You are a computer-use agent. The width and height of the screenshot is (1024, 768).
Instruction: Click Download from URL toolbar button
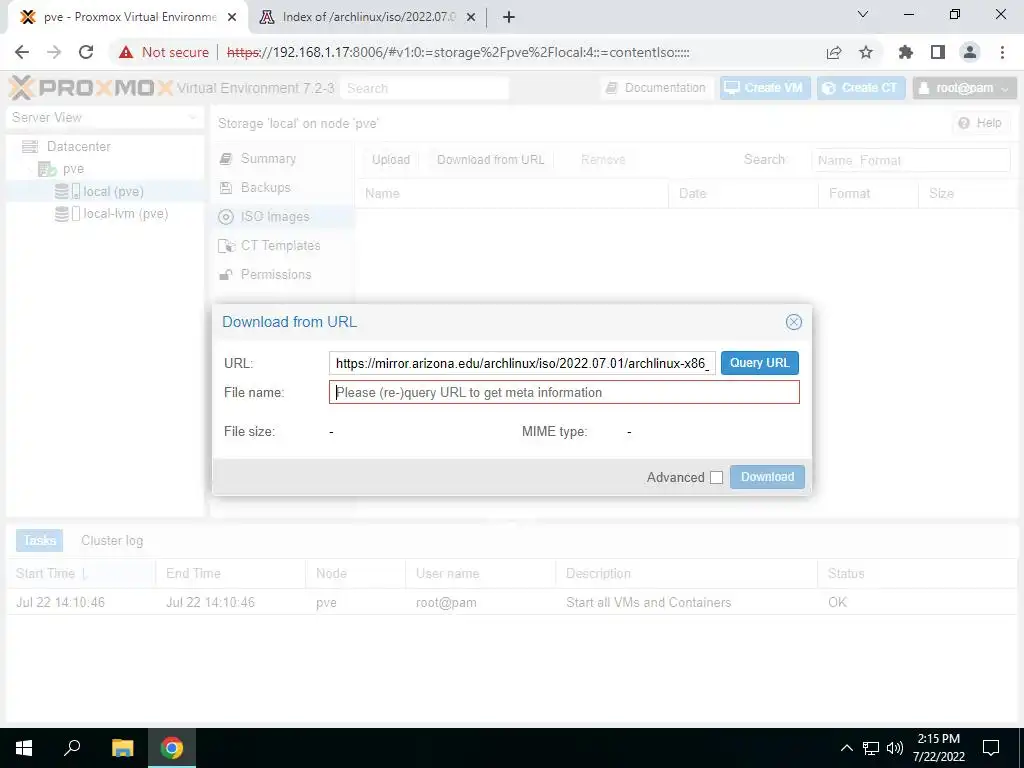(x=490, y=159)
